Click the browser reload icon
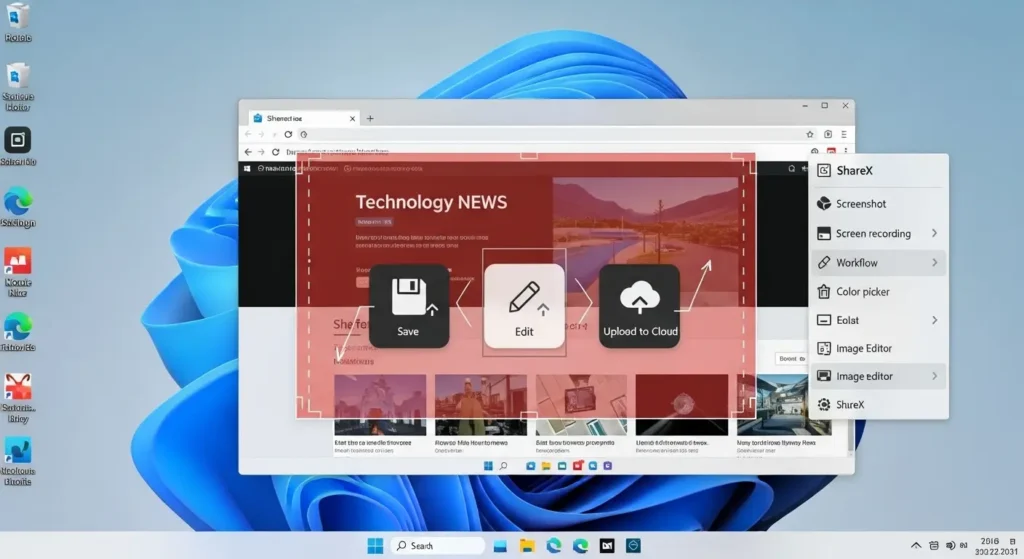 [x=288, y=134]
